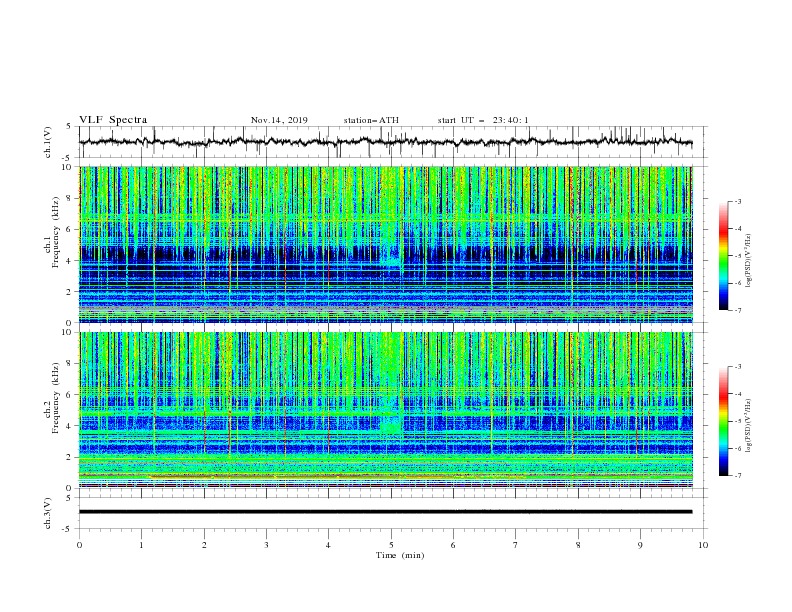Click the ch.1 color bar legend

coord(723,256)
